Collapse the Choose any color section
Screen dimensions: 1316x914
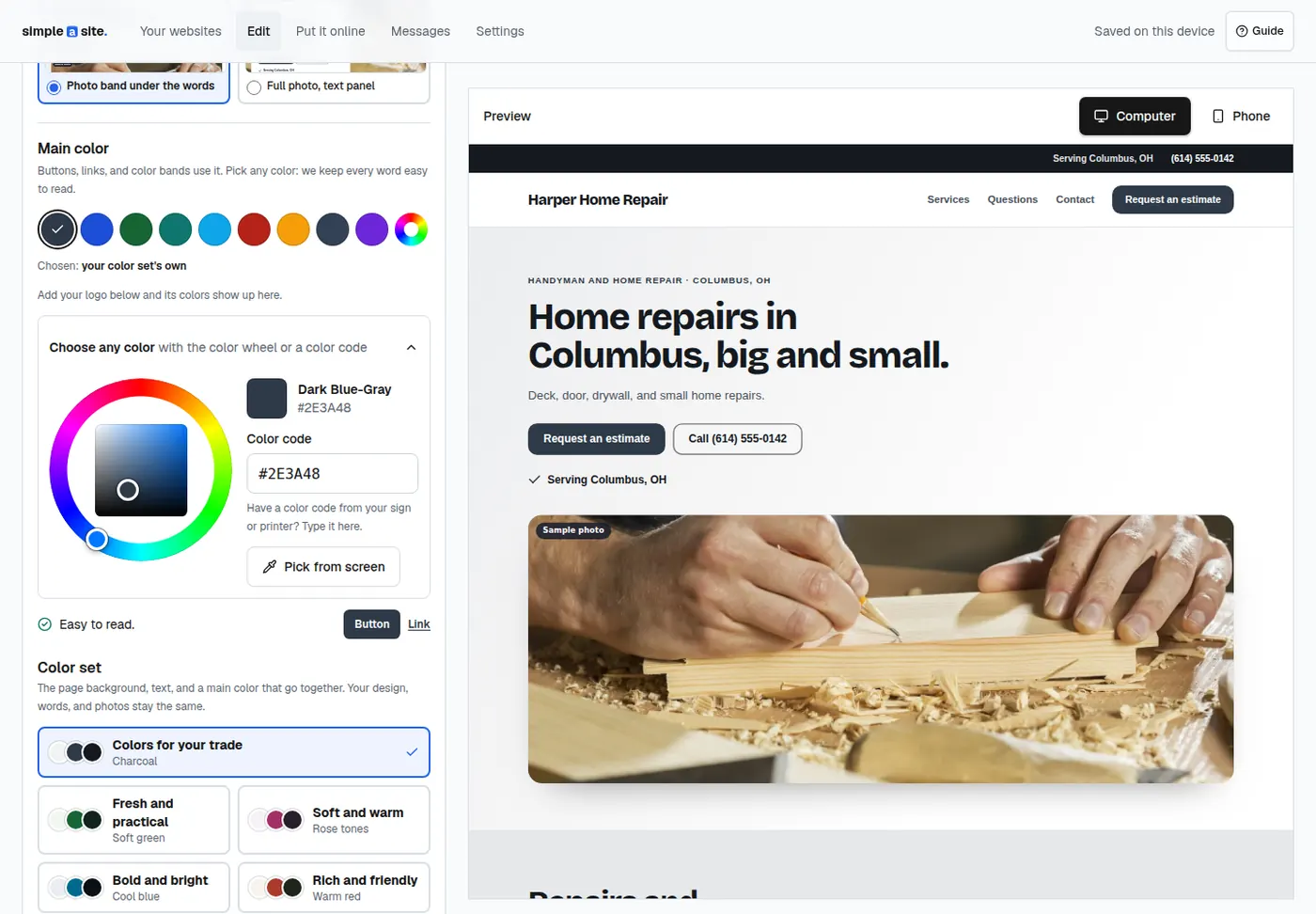[234, 348]
